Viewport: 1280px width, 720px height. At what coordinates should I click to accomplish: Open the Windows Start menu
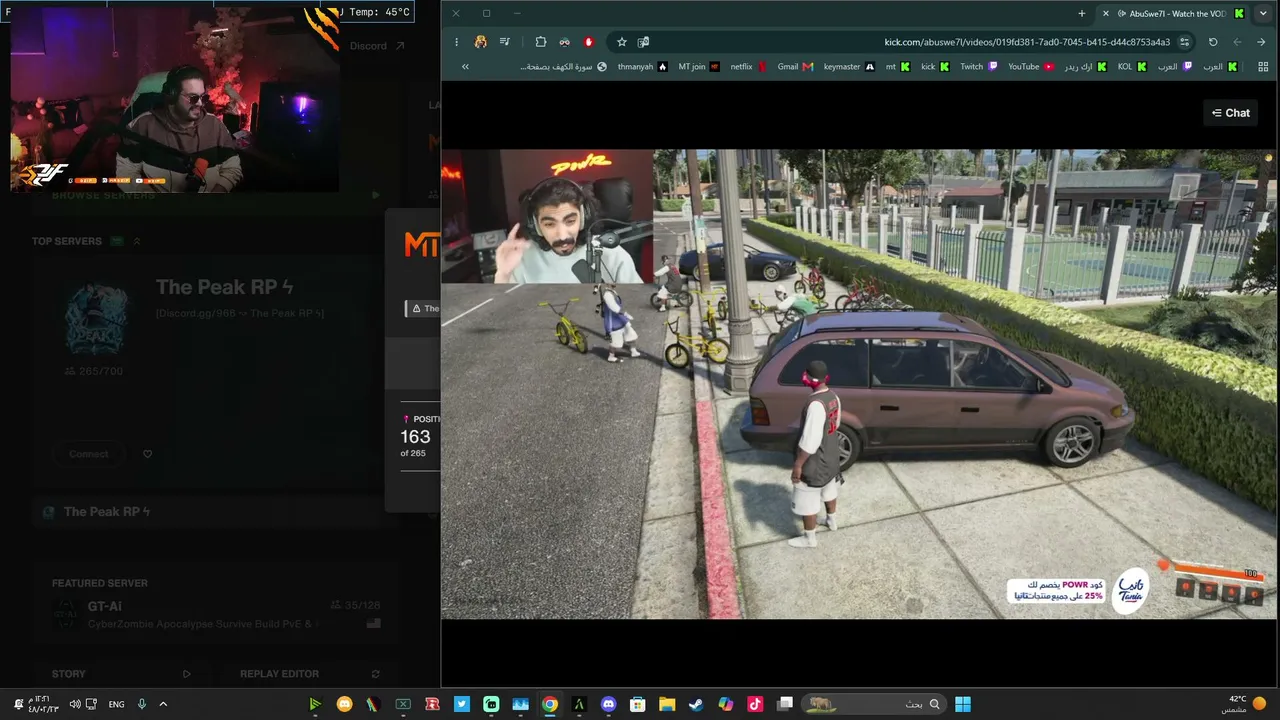[962, 704]
